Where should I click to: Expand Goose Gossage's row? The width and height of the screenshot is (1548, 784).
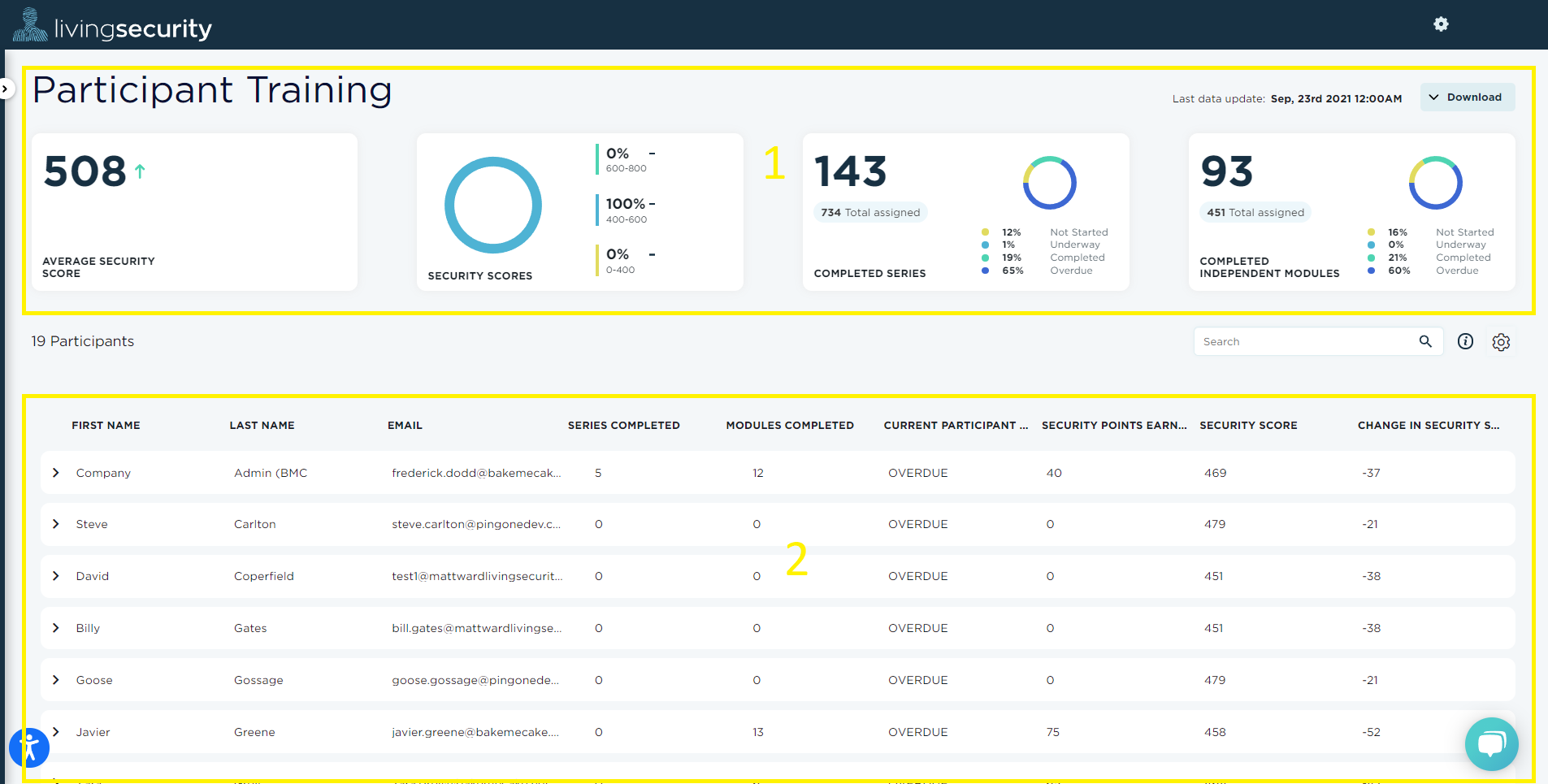(x=55, y=680)
